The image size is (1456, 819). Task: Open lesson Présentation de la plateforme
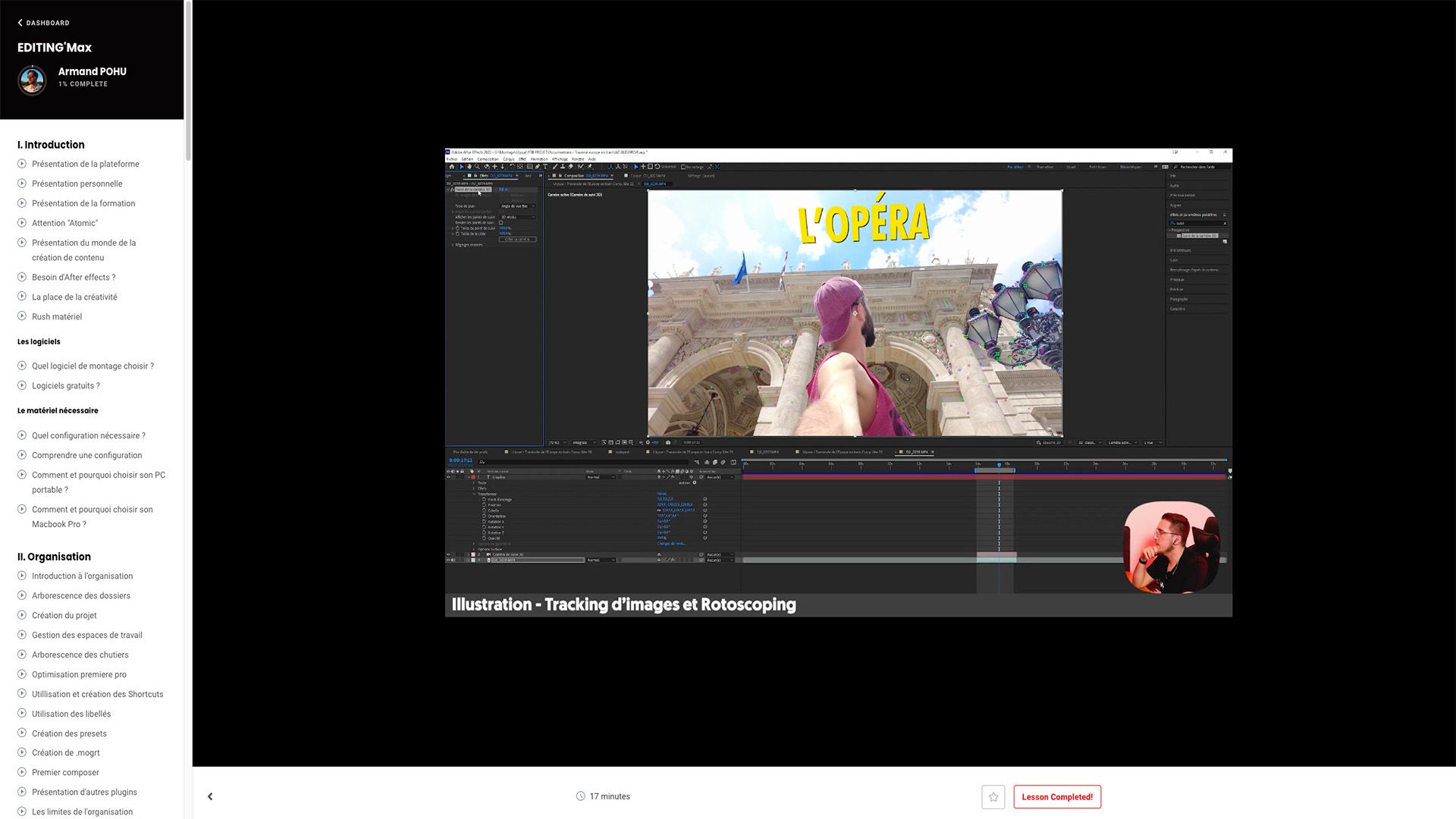[85, 164]
